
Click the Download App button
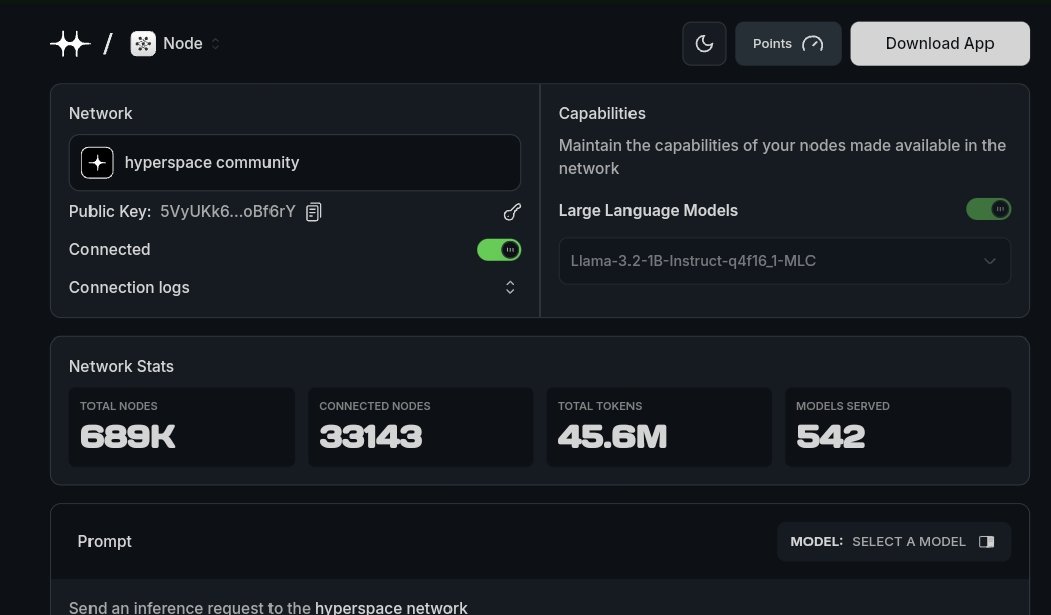point(940,44)
